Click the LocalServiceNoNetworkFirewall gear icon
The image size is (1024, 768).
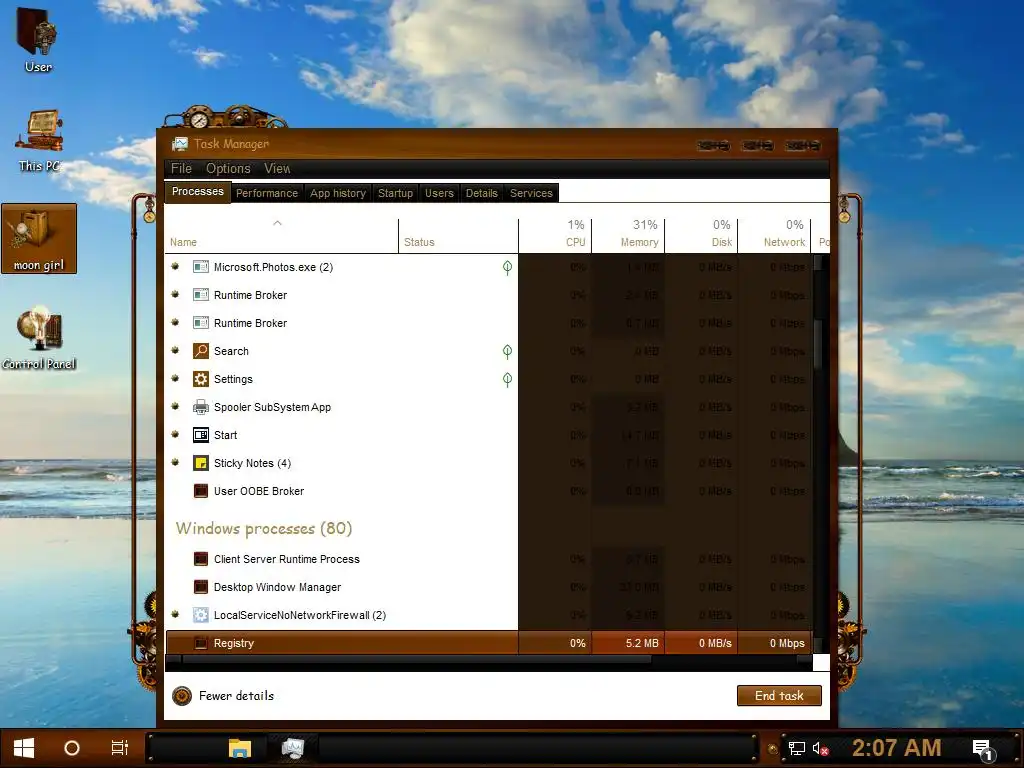coord(200,615)
